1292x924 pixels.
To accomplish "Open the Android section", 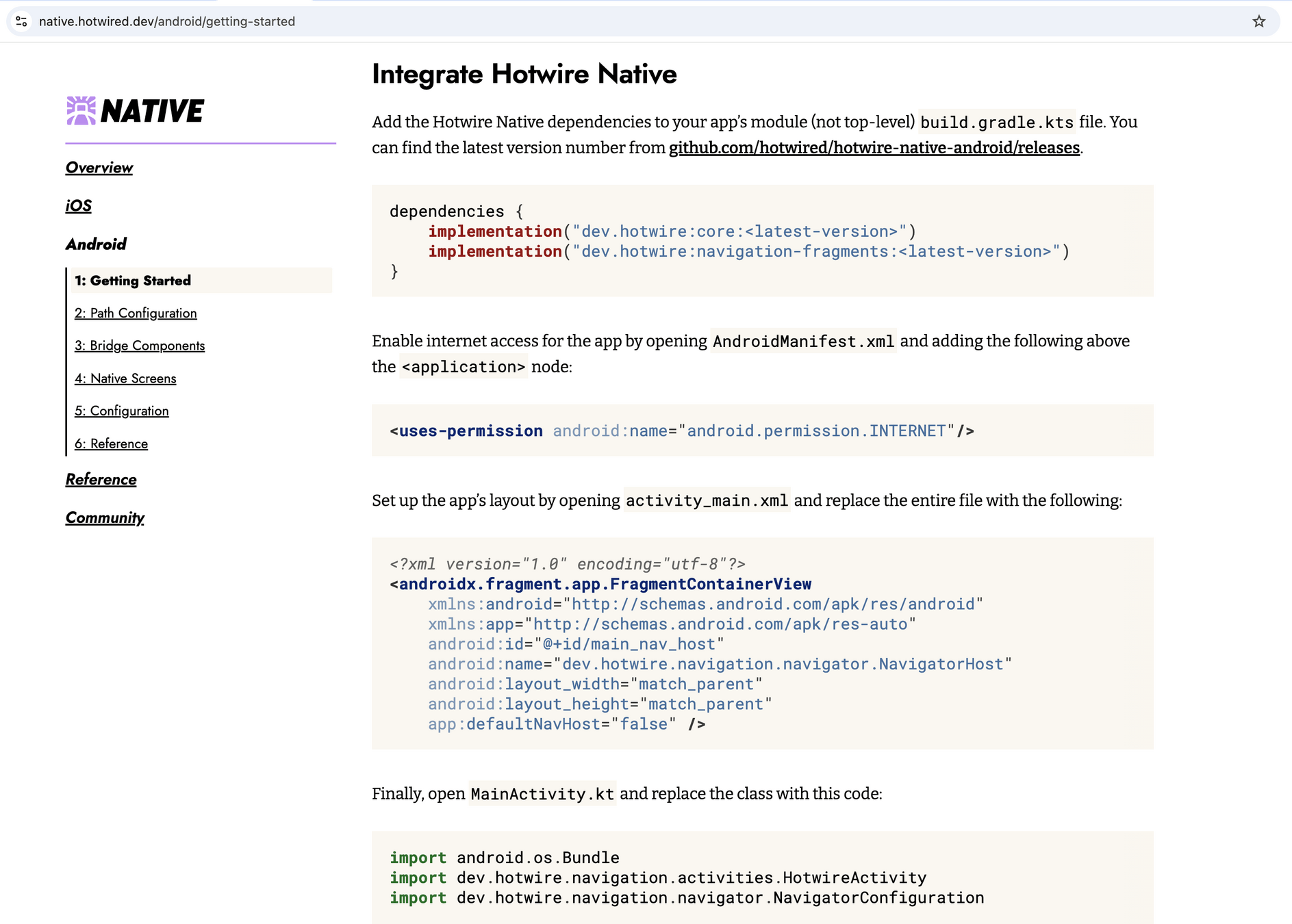I will point(96,244).
